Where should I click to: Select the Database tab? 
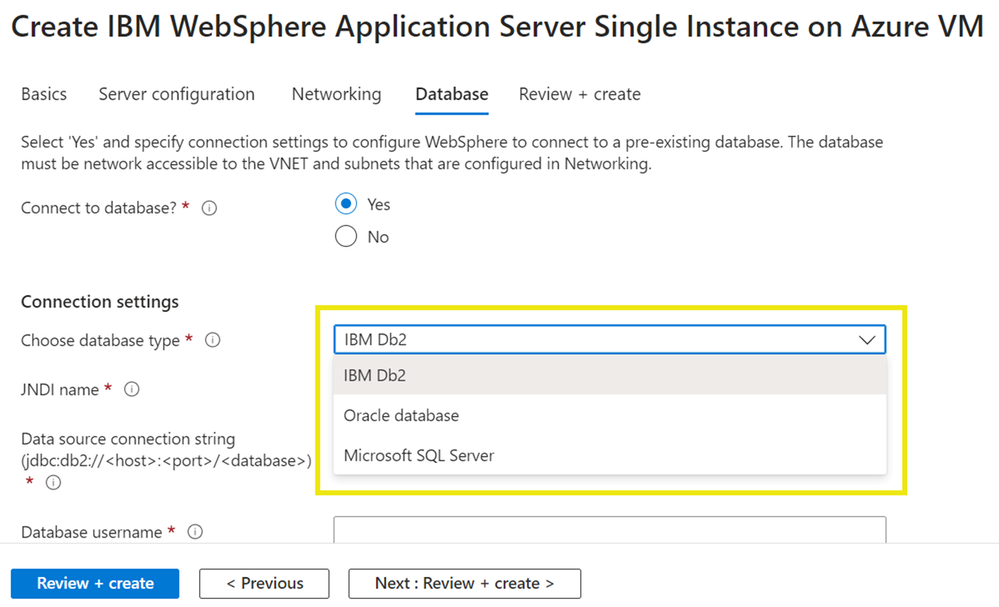(452, 94)
